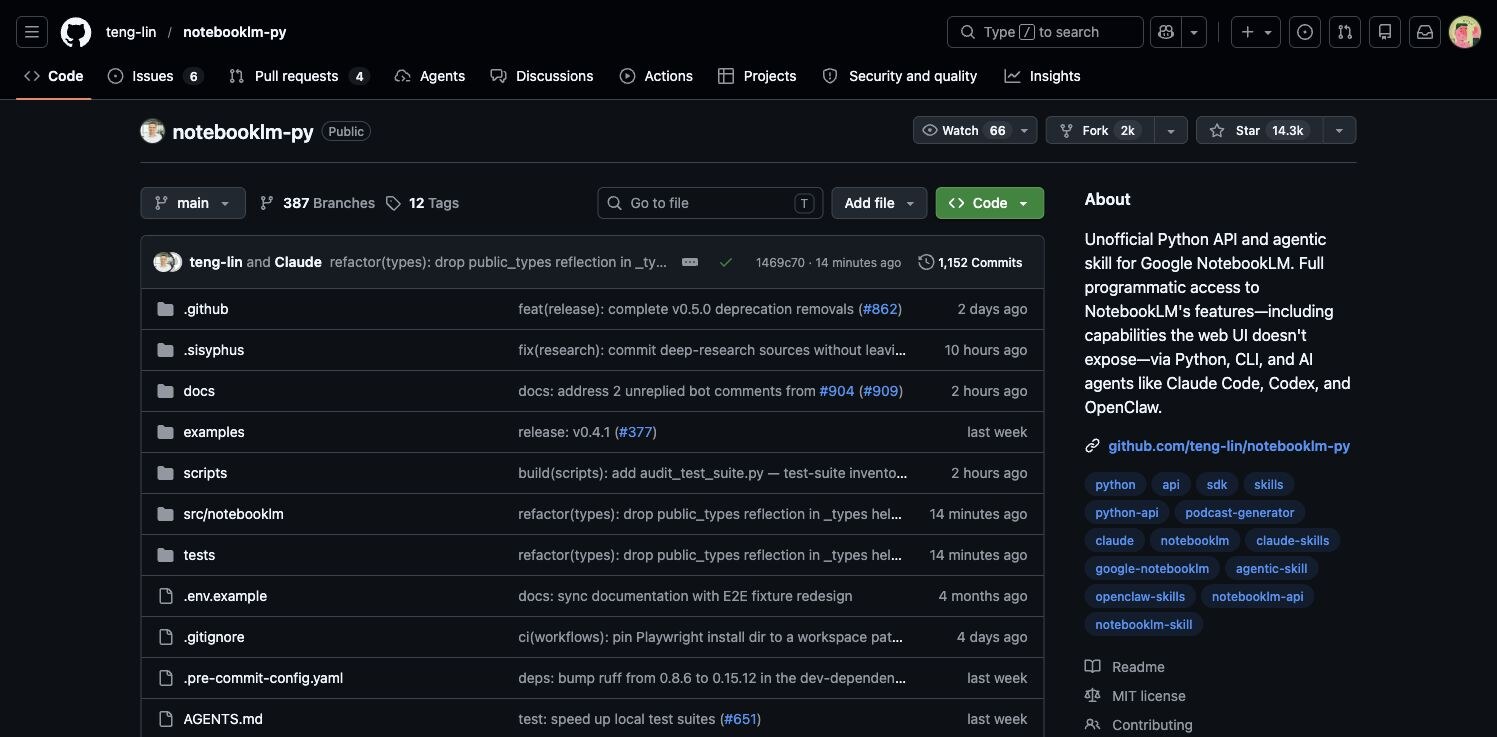Viewport: 1497px width, 737px height.
Task: Open the Add file dropdown
Action: (x=879, y=203)
